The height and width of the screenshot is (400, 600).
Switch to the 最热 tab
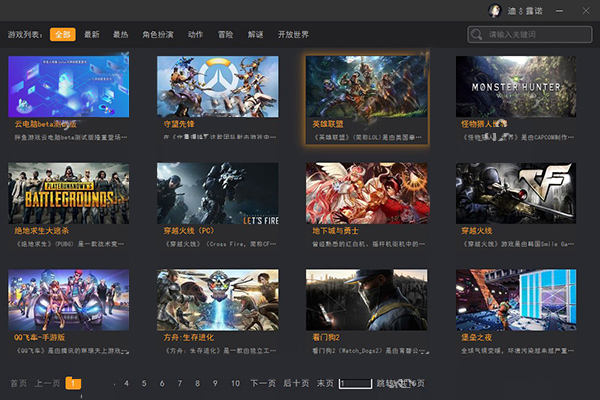coord(121,34)
